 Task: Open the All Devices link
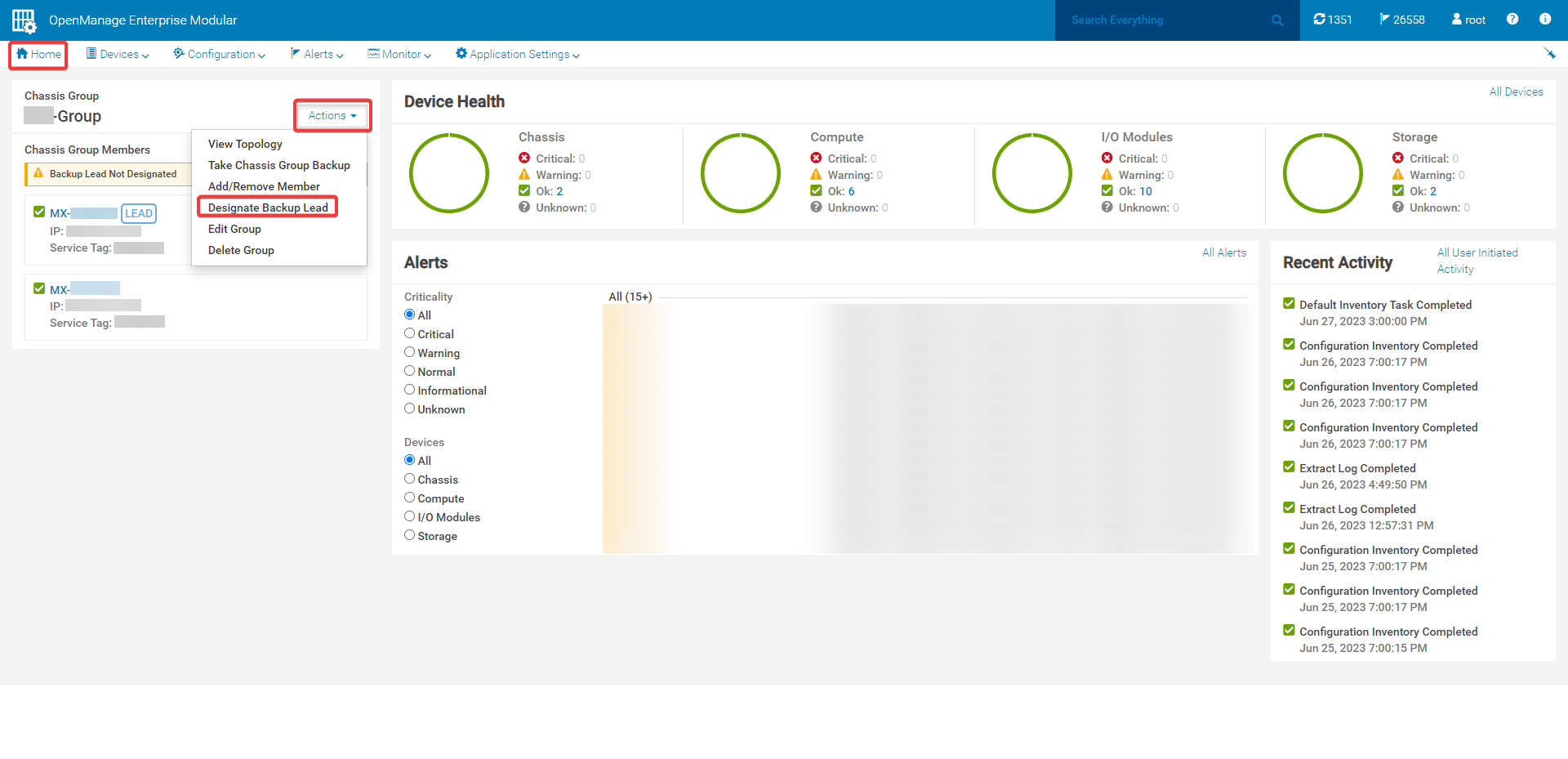1516,92
